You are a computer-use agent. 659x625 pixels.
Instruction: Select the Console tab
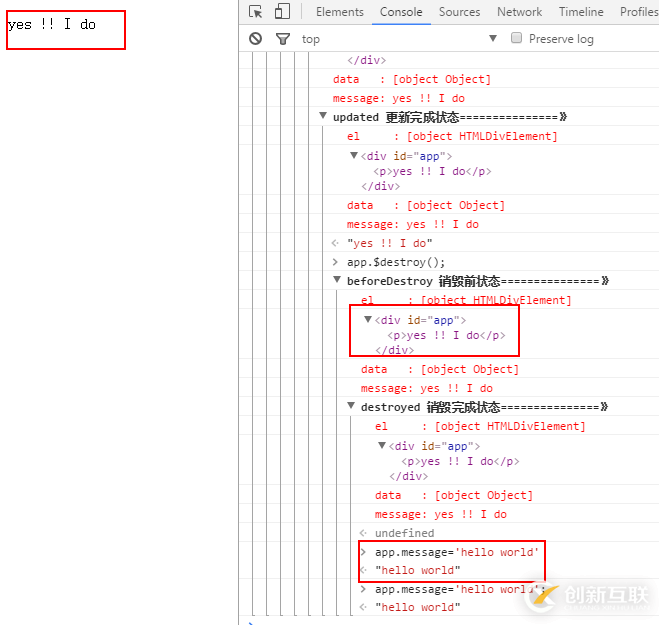(401, 12)
